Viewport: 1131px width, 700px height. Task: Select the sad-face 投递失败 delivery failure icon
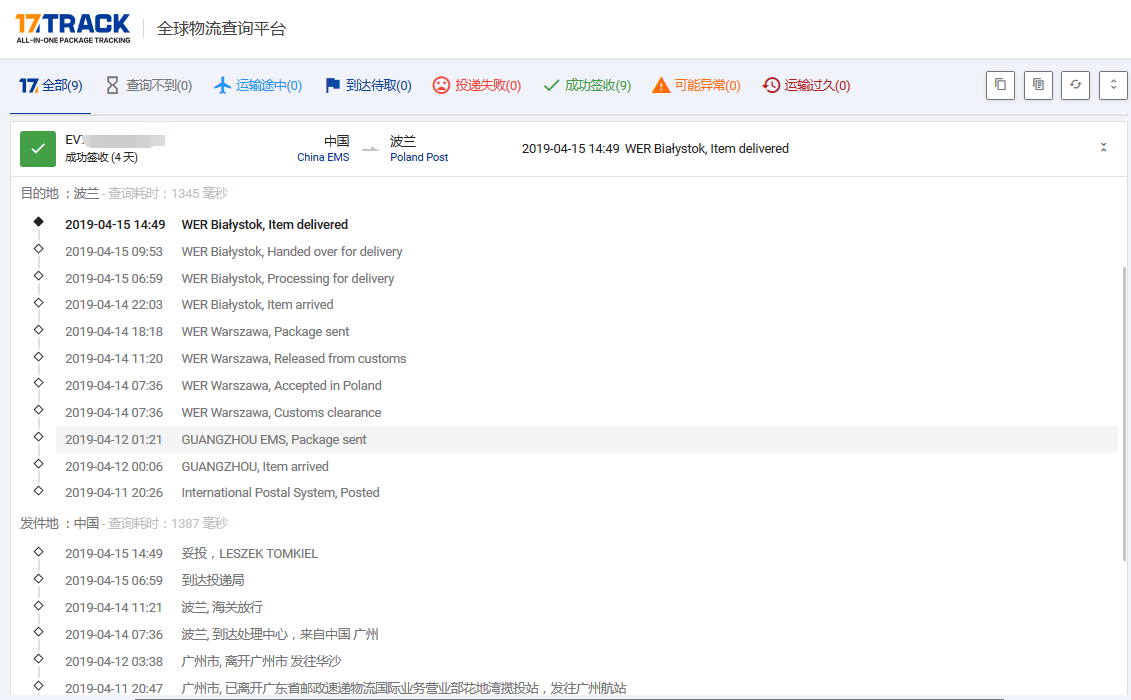click(440, 86)
